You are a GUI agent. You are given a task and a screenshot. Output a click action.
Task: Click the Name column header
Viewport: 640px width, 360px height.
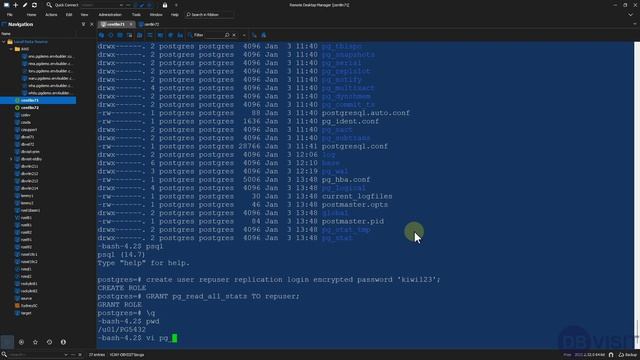[6, 34]
